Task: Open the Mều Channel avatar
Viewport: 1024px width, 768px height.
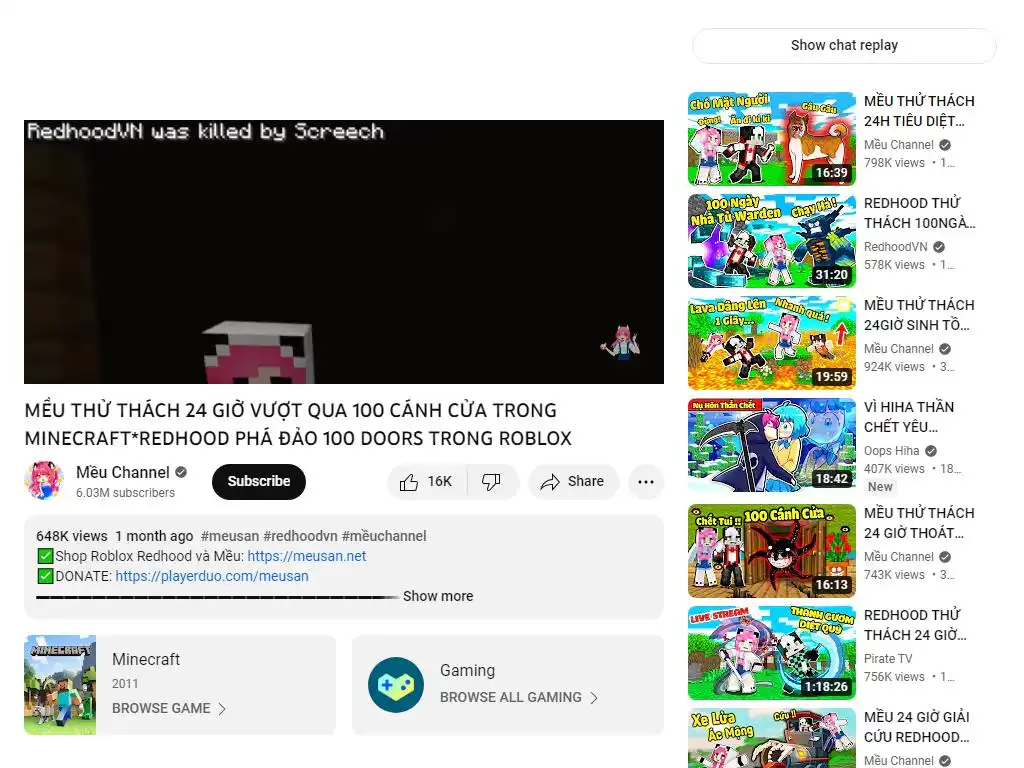Action: [x=44, y=481]
